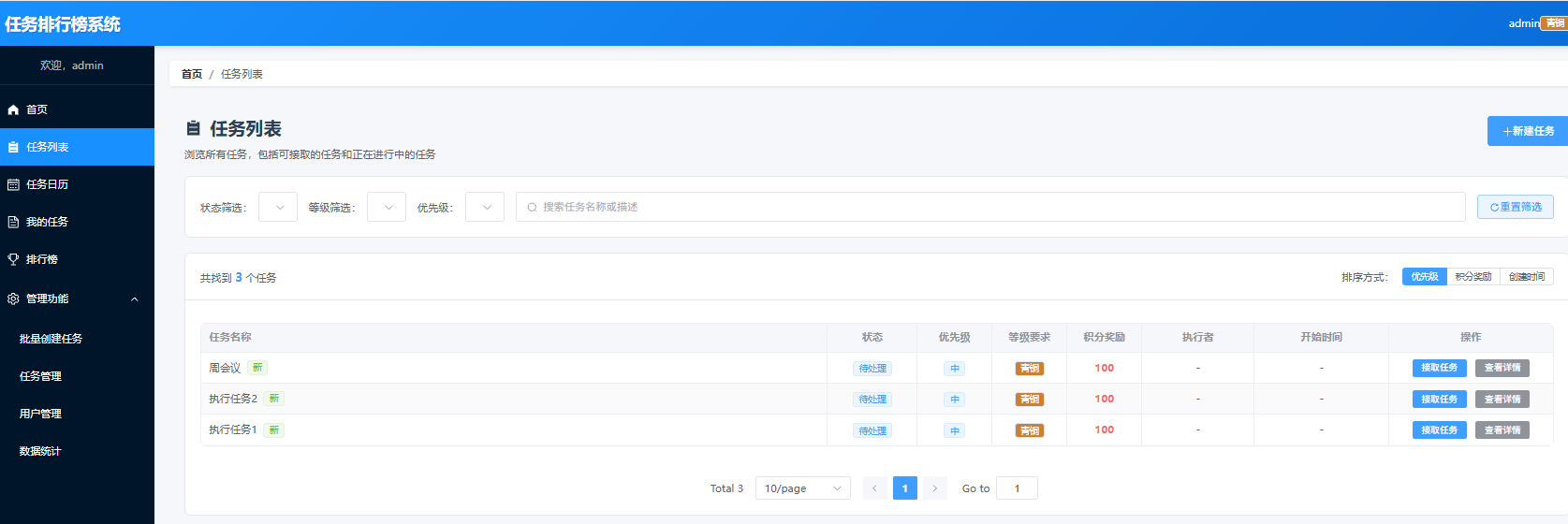Click the trophy icon beside 排行榜
Viewport: 1568px width, 524px height.
[x=13, y=259]
